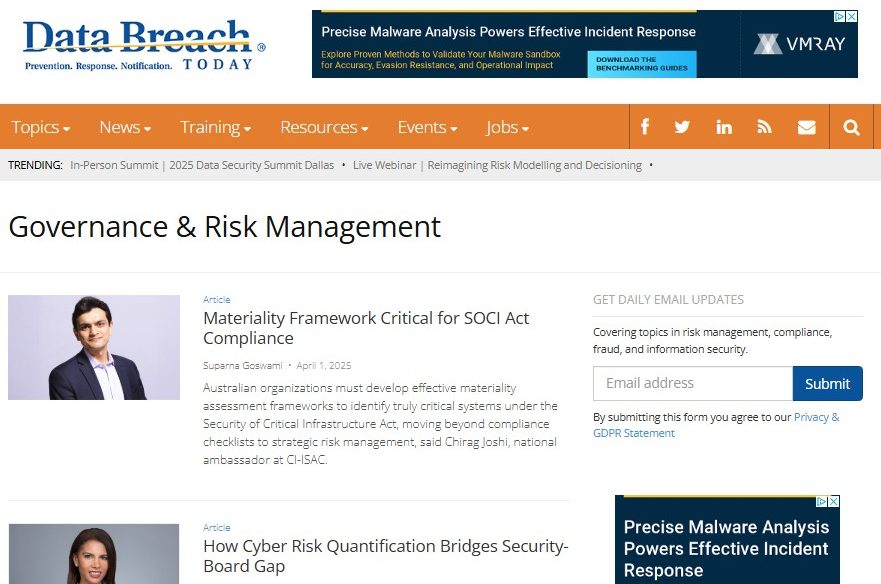Click the Twitter bird icon
The height and width of the screenshot is (584, 881).
coord(682,127)
